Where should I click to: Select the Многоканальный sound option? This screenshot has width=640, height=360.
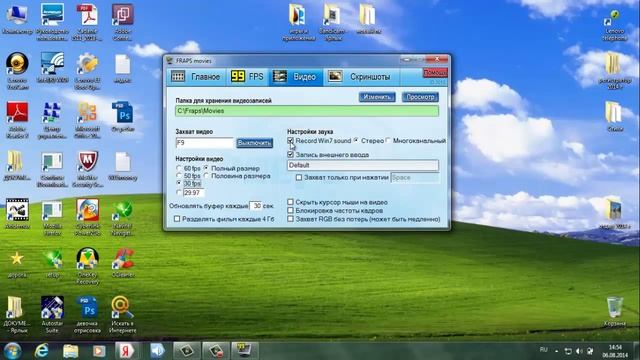(x=388, y=140)
